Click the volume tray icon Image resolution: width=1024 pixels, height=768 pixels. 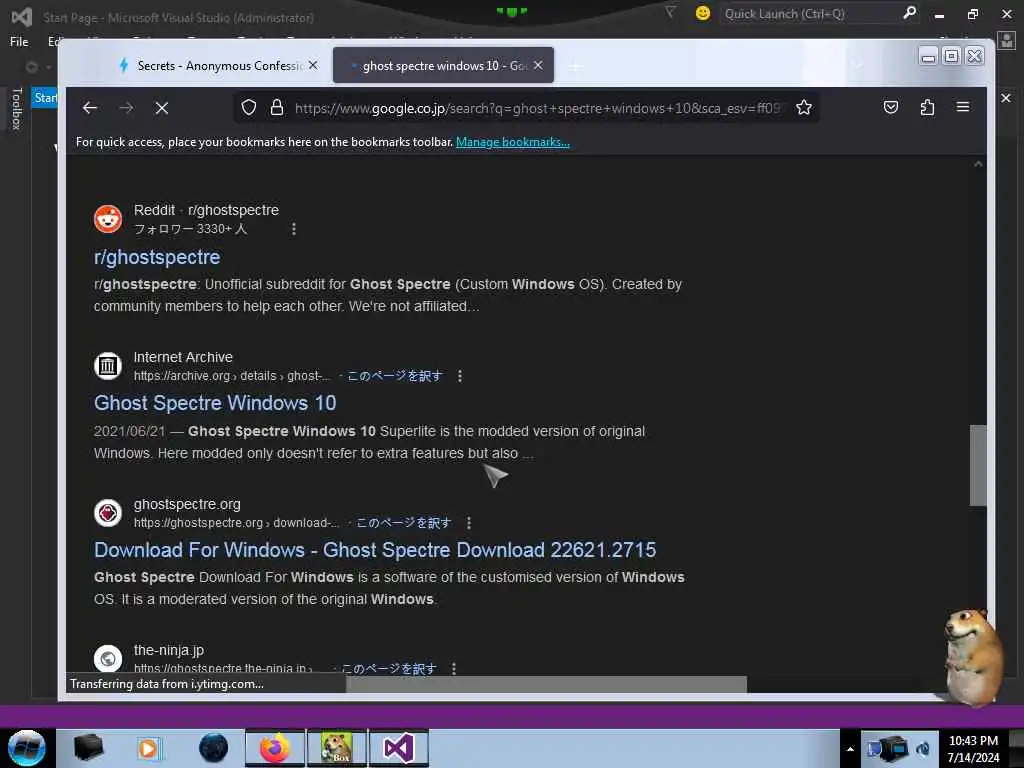coord(923,748)
